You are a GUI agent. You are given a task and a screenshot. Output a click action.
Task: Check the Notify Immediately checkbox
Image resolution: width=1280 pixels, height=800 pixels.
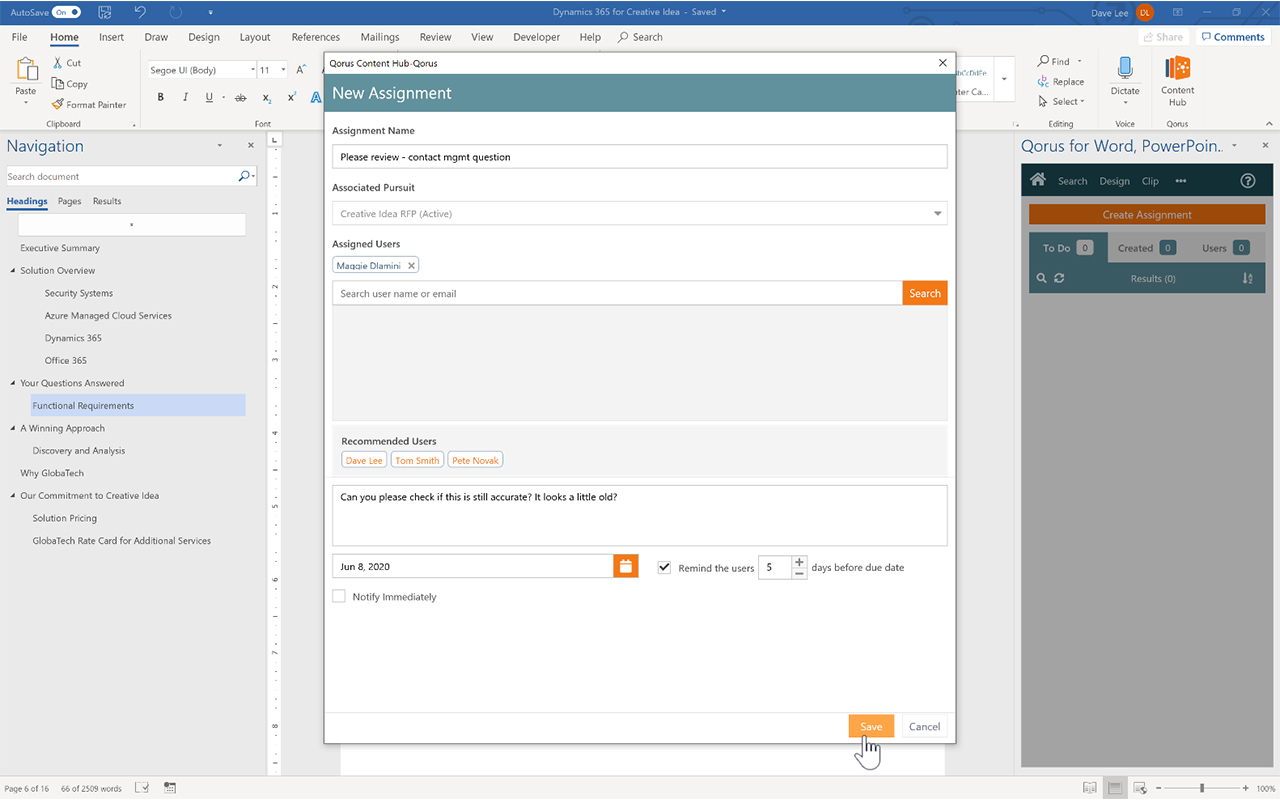pos(339,596)
